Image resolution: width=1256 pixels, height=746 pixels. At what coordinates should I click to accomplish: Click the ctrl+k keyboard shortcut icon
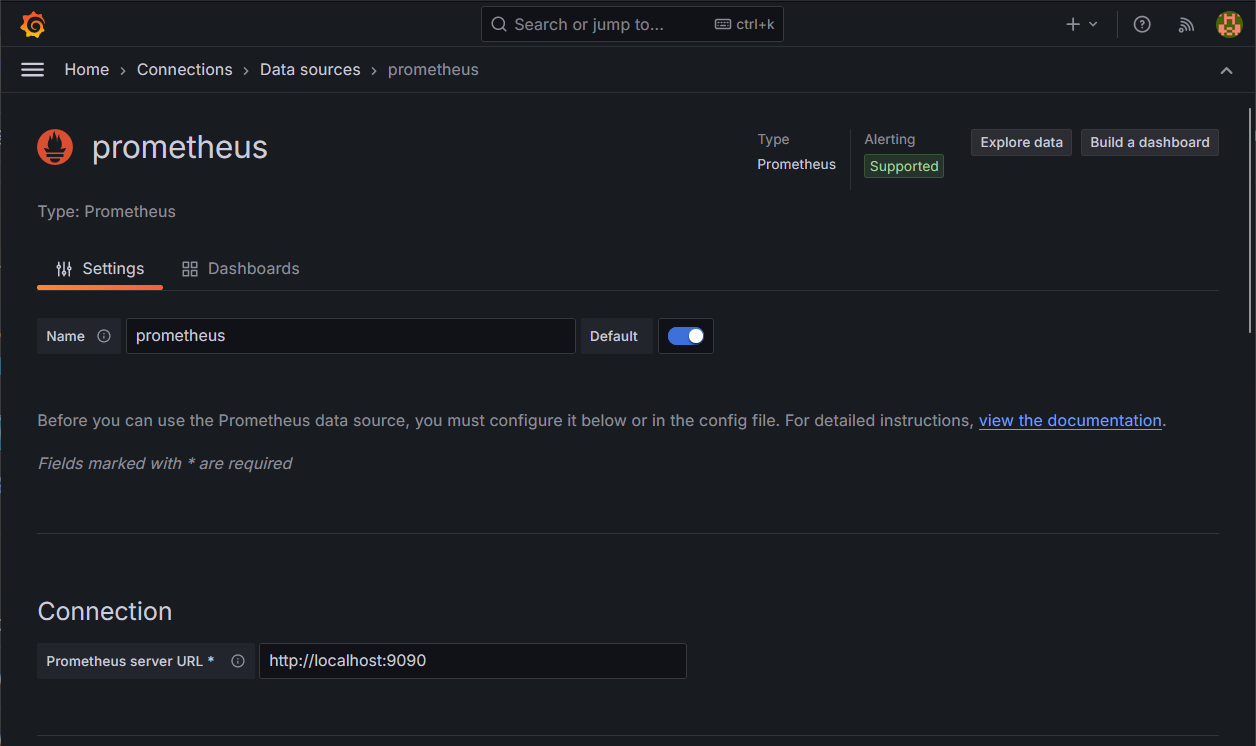click(722, 24)
